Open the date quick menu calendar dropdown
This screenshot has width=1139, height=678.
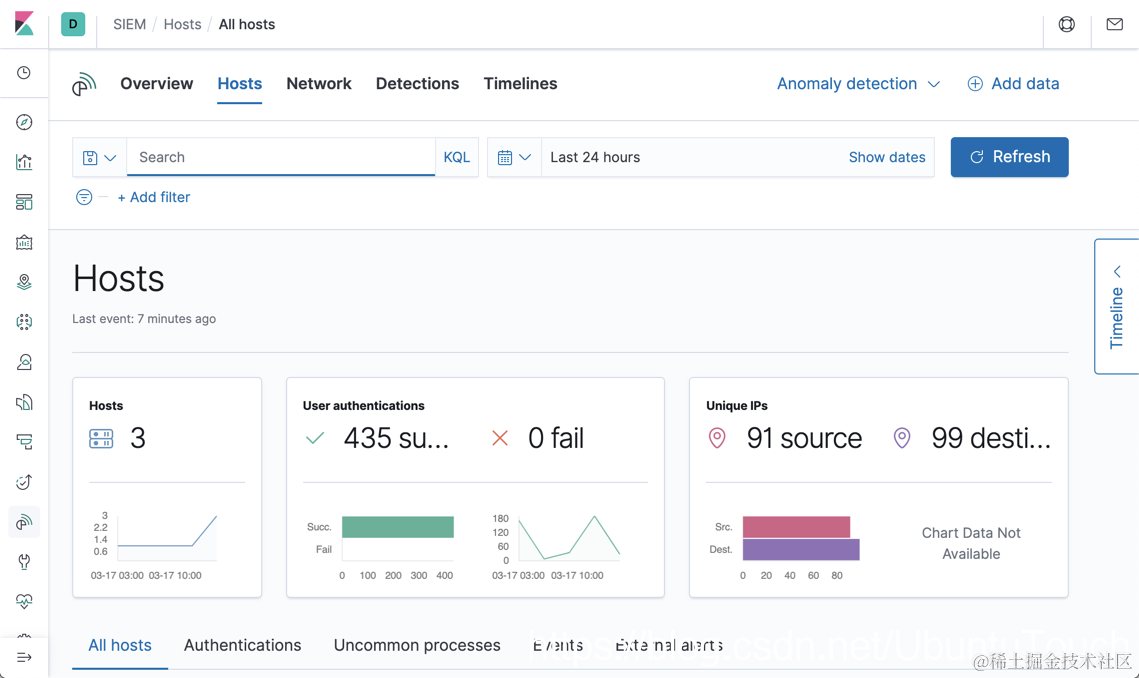point(514,157)
